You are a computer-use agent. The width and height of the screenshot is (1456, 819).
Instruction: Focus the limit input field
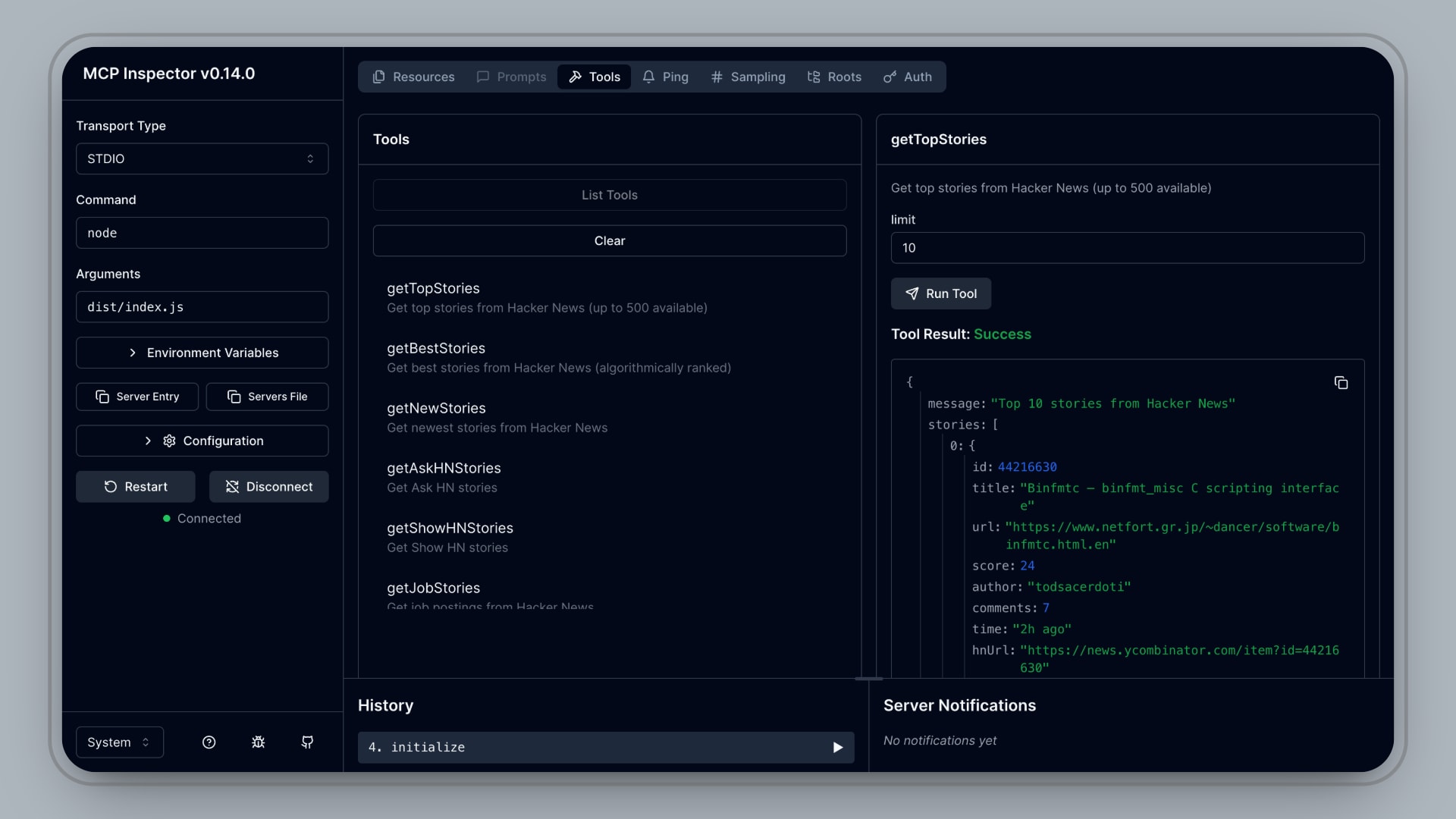pos(1127,248)
